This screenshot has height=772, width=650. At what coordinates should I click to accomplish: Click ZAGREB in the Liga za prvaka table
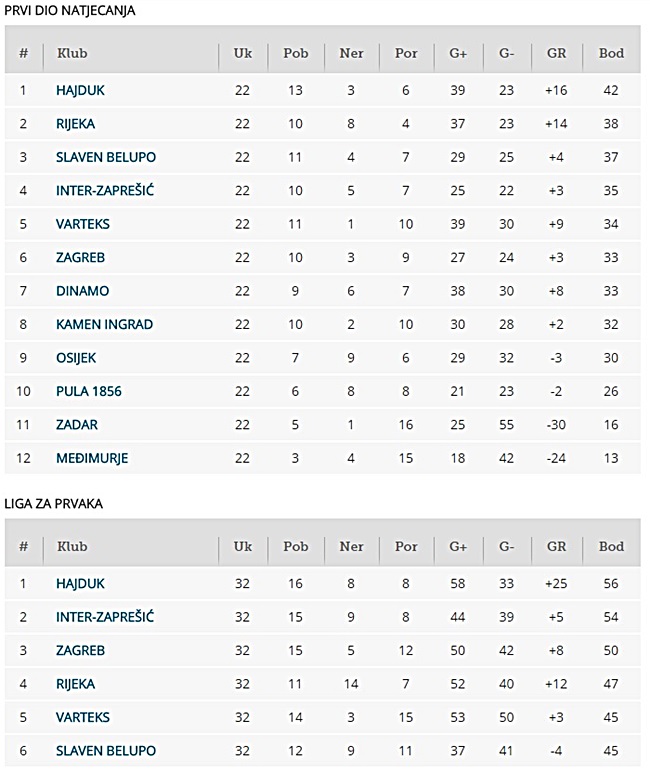(80, 651)
